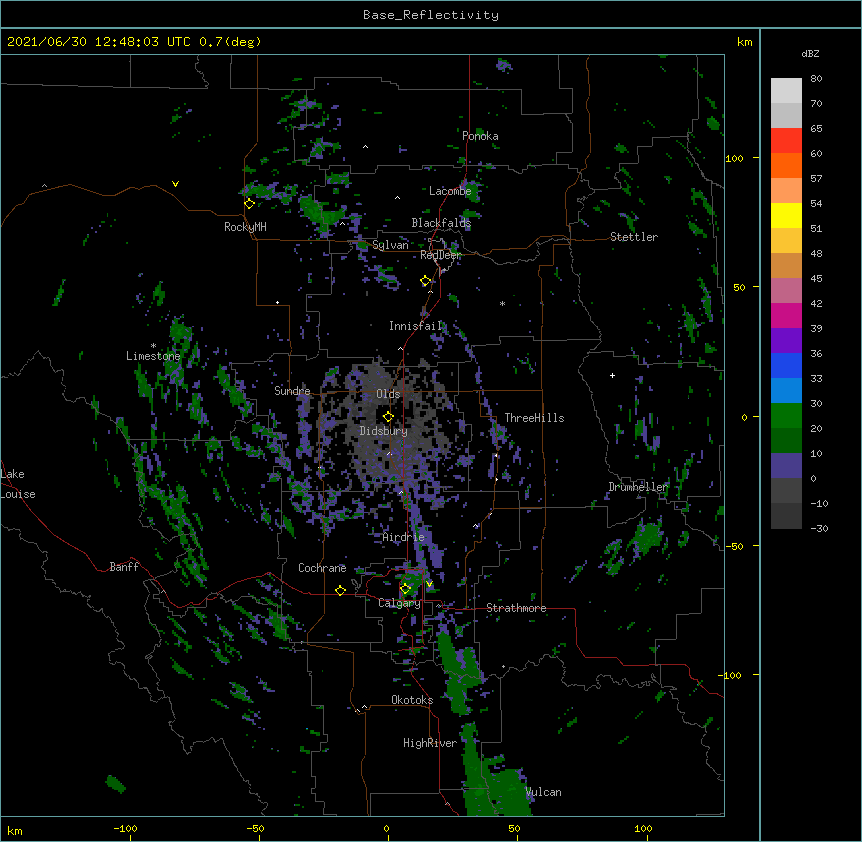Click the Sylvan label
862x842 pixels.
[x=390, y=245]
